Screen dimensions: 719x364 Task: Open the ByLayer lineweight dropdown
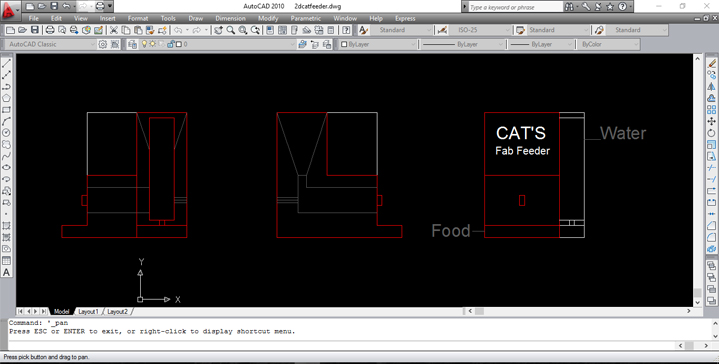click(541, 44)
